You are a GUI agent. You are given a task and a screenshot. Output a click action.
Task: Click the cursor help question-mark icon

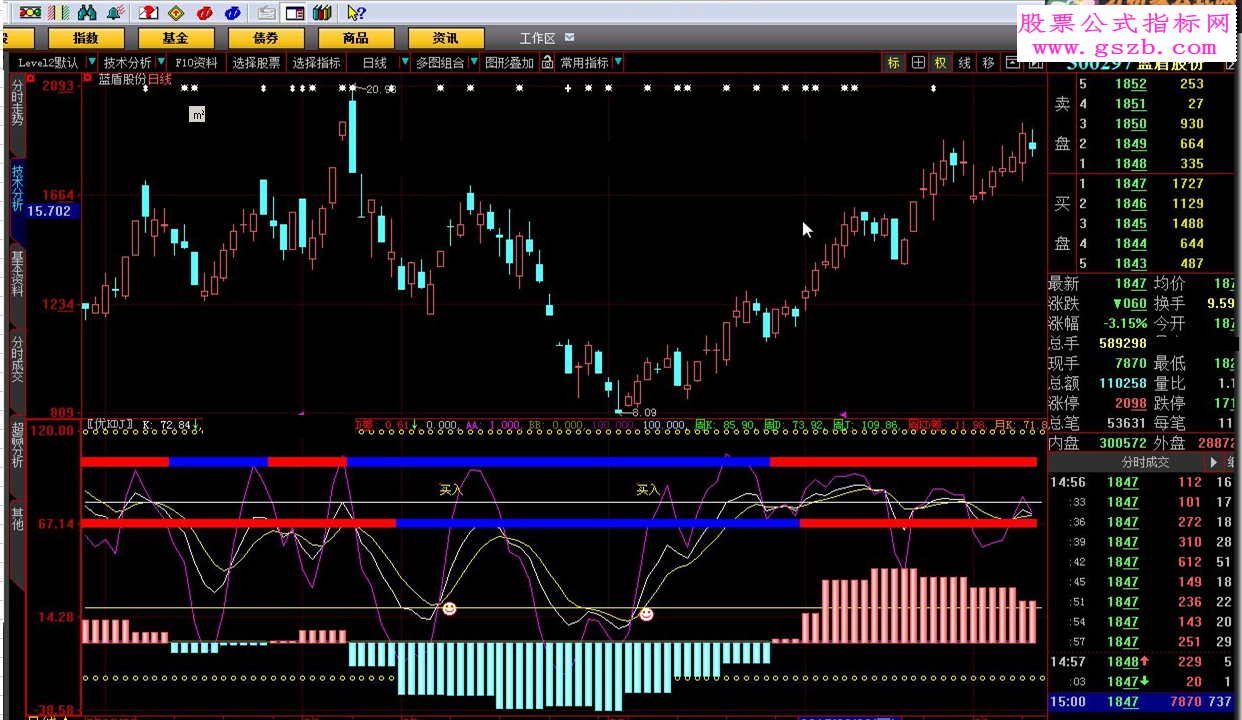pyautogui.click(x=355, y=13)
